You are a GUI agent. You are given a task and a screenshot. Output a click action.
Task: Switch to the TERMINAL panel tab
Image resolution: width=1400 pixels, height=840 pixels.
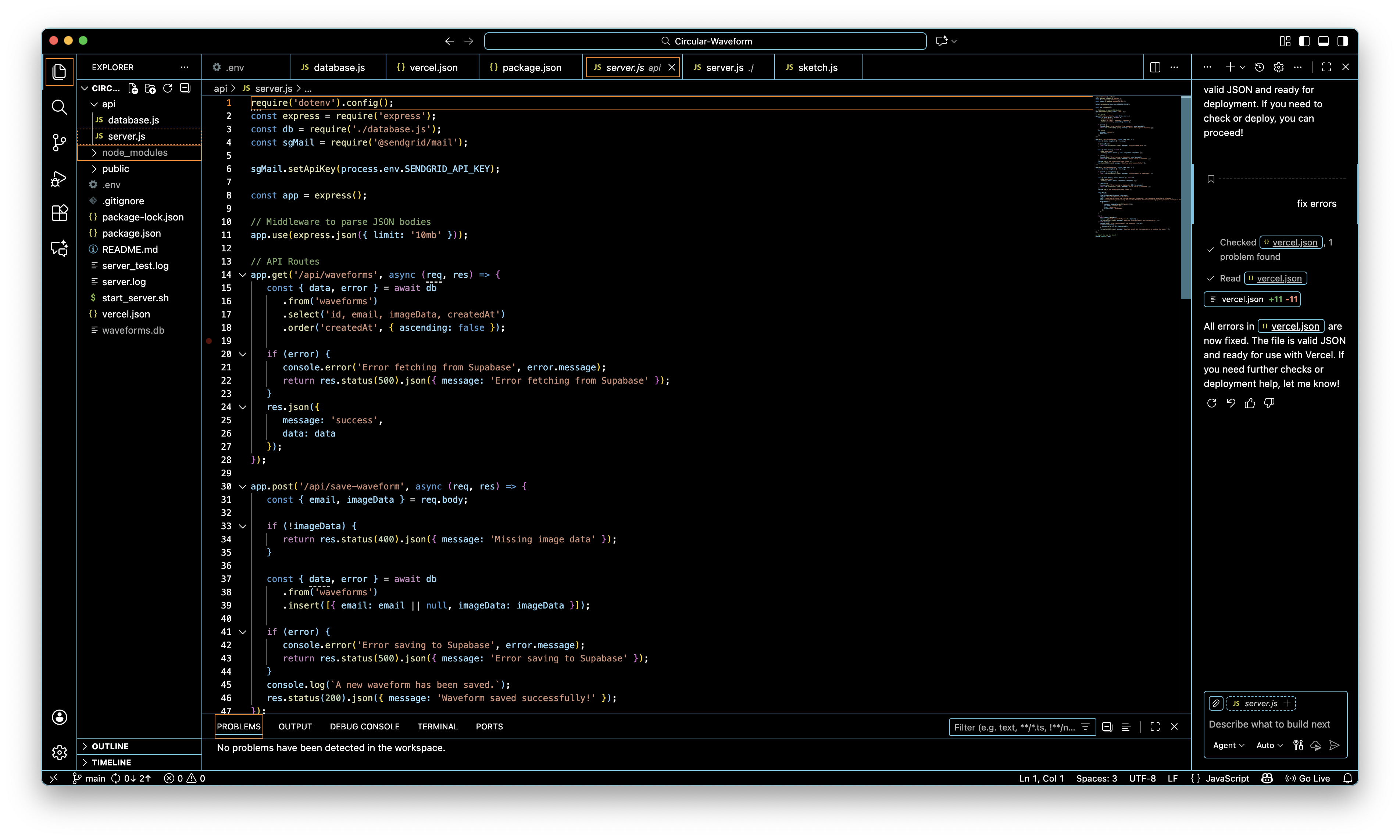pyautogui.click(x=437, y=726)
